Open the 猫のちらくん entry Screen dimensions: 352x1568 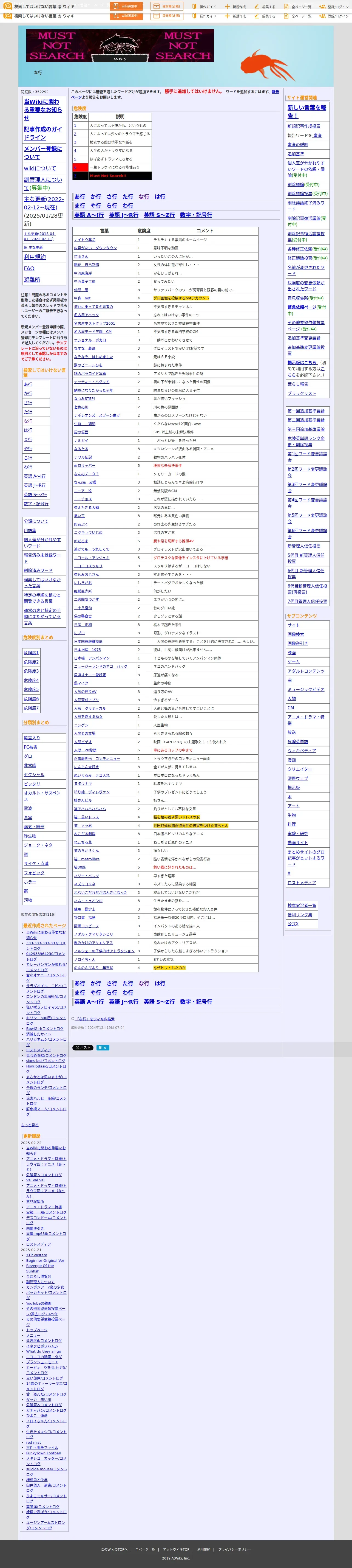pos(86,850)
